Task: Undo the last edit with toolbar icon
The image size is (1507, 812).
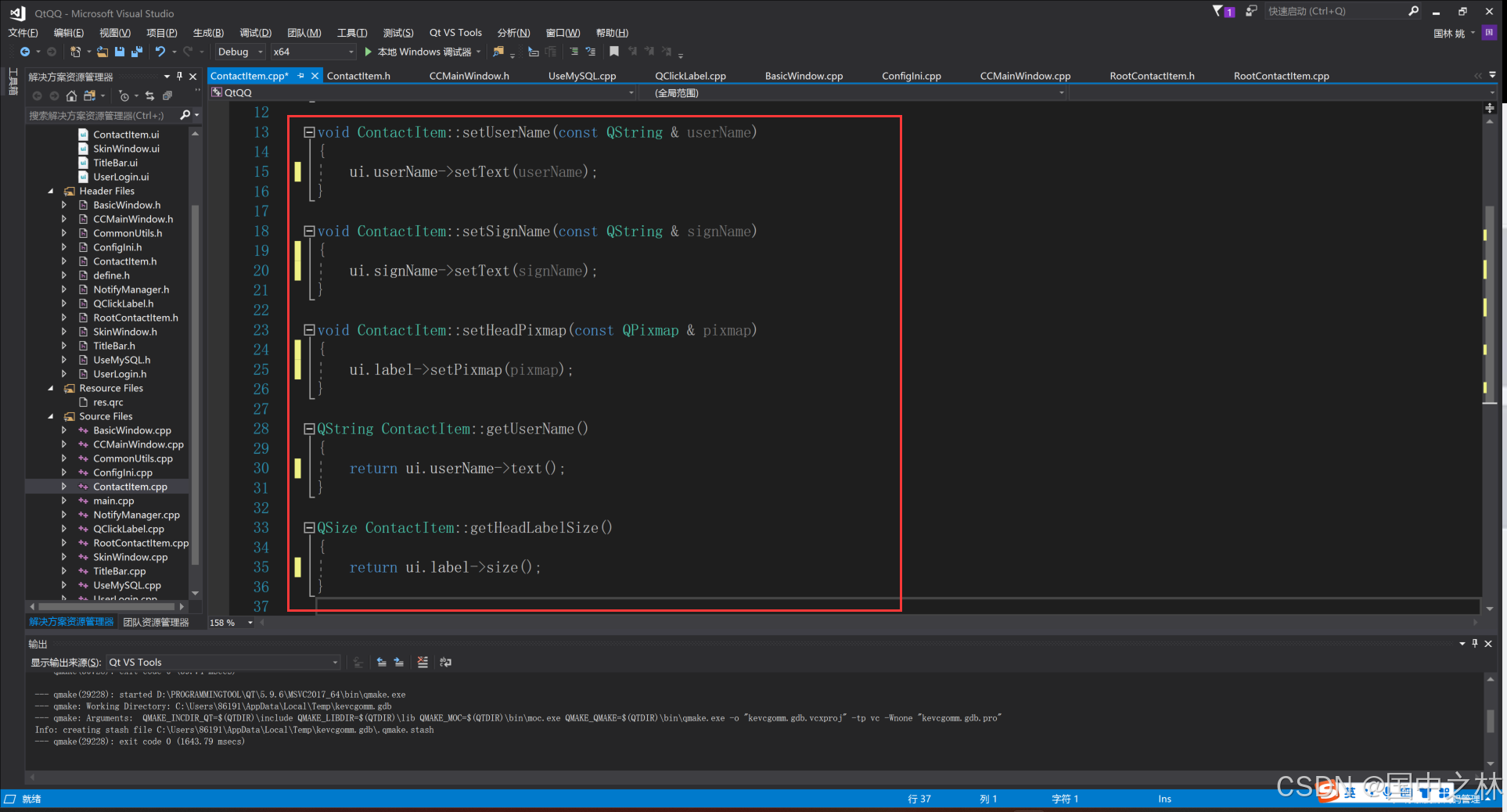Action: coord(160,52)
